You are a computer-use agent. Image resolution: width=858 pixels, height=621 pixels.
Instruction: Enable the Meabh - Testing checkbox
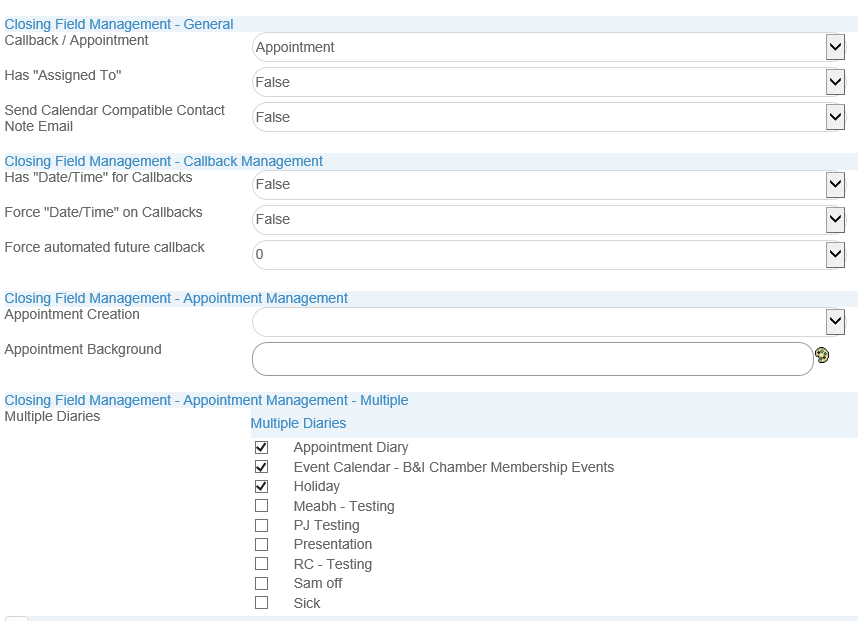pyautogui.click(x=262, y=506)
